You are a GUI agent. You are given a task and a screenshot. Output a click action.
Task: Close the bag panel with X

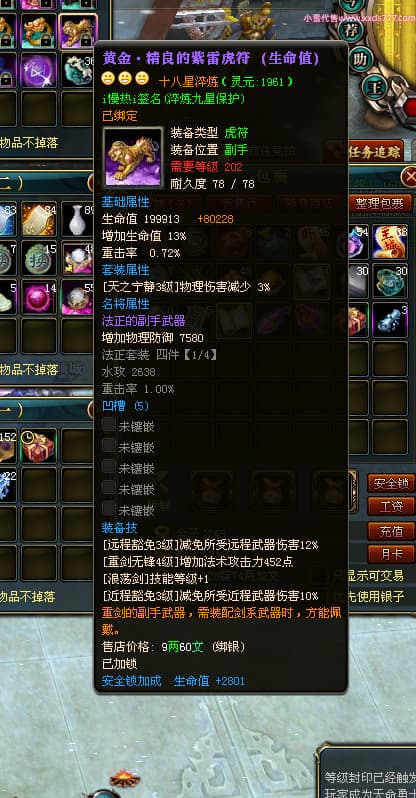point(408,177)
